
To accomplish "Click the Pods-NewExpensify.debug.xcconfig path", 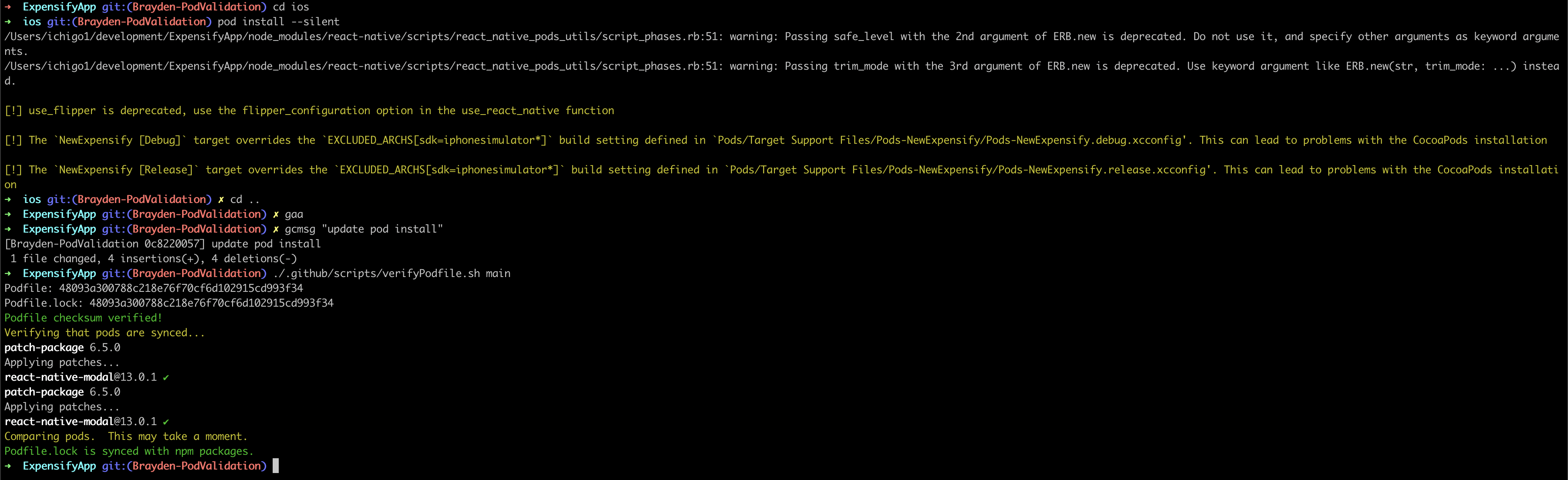I will pyautogui.click(x=951, y=141).
